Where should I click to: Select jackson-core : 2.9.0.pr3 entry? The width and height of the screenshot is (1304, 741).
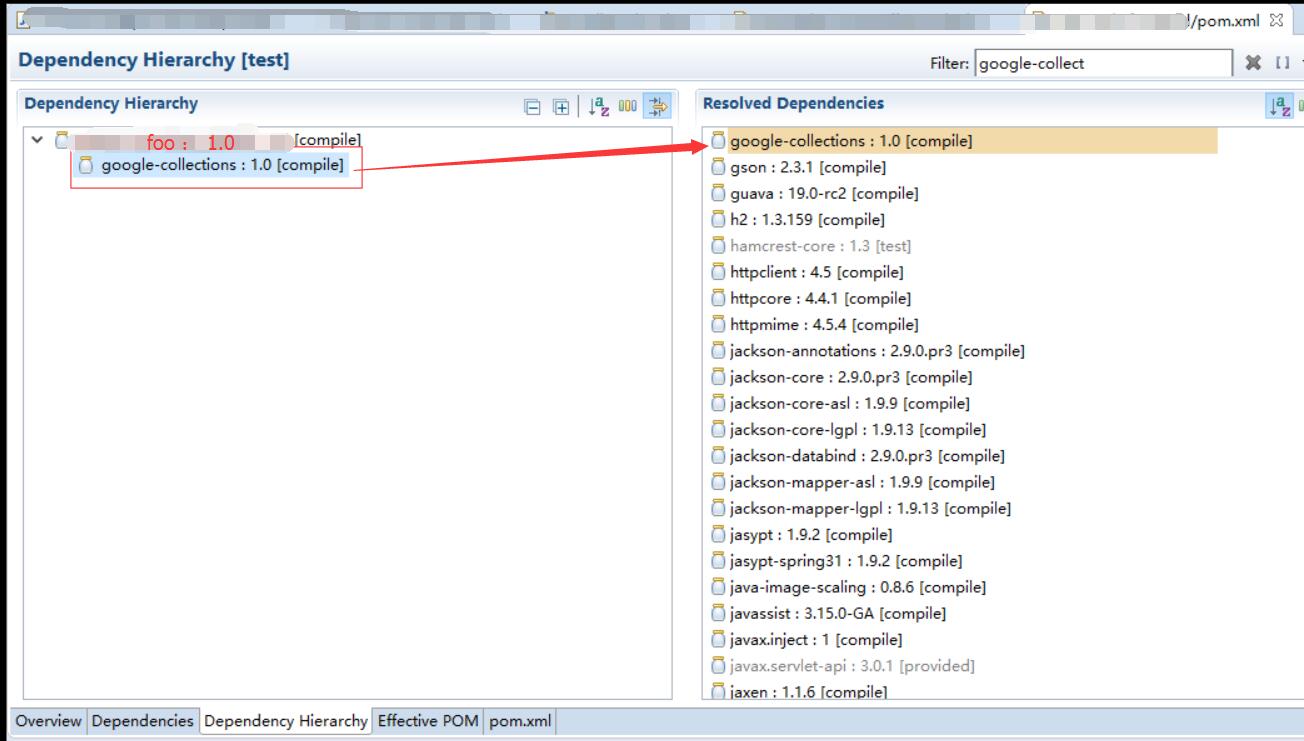click(x=851, y=377)
